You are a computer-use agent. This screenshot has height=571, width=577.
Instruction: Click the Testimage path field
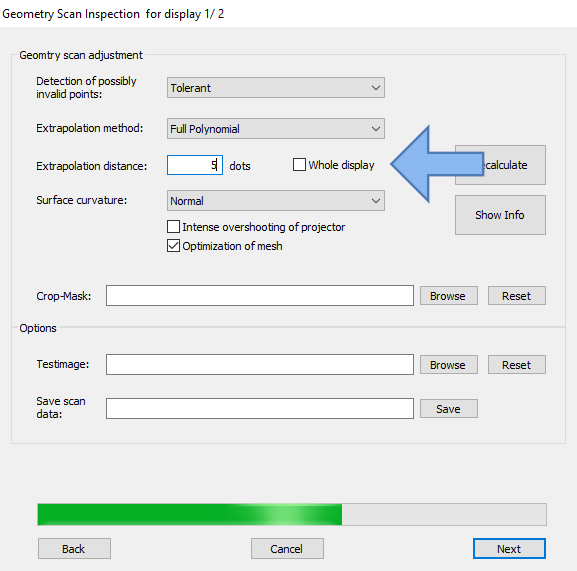[x=260, y=365]
